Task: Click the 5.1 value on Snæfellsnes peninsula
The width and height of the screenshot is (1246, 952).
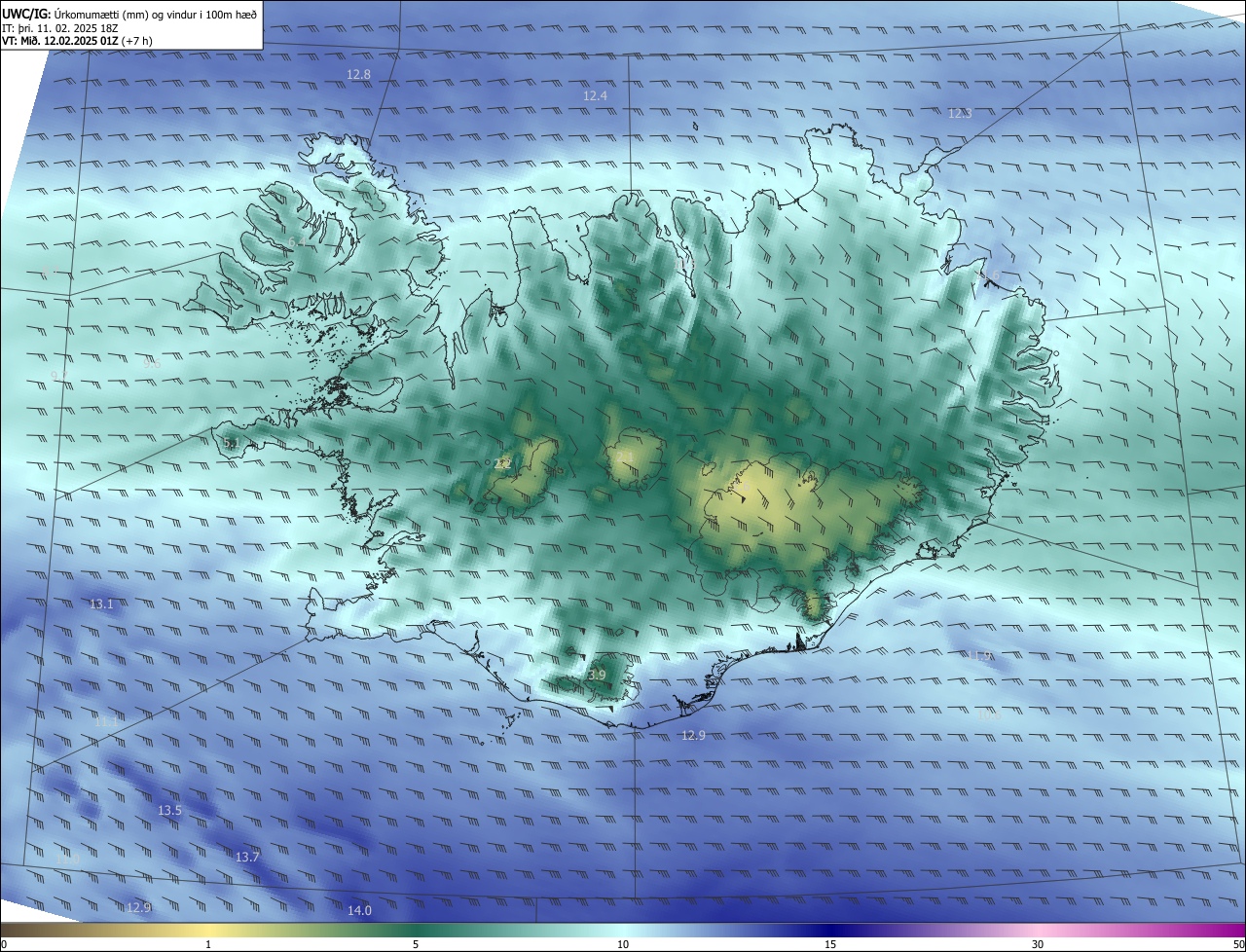Action: click(231, 444)
